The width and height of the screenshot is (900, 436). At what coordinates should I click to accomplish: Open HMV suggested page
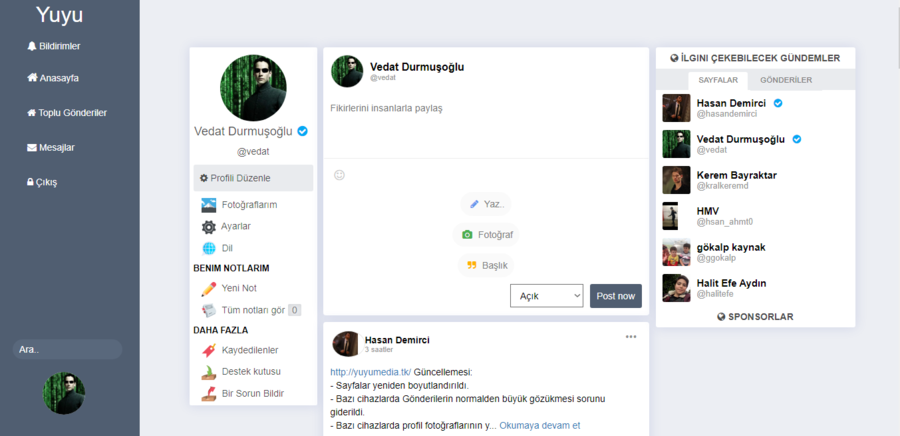point(708,211)
